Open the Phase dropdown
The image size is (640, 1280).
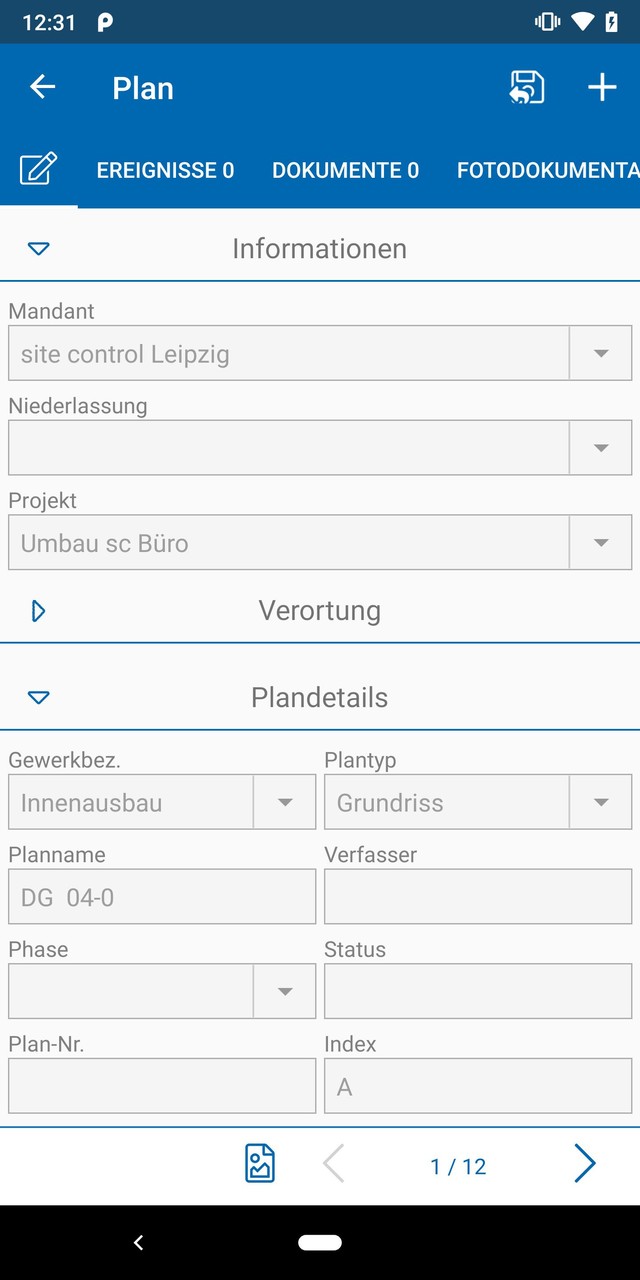(285, 990)
